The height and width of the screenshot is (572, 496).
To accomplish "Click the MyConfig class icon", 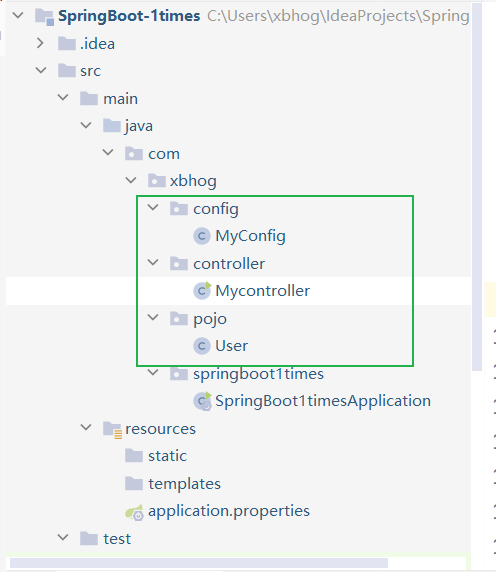I will click(x=202, y=236).
